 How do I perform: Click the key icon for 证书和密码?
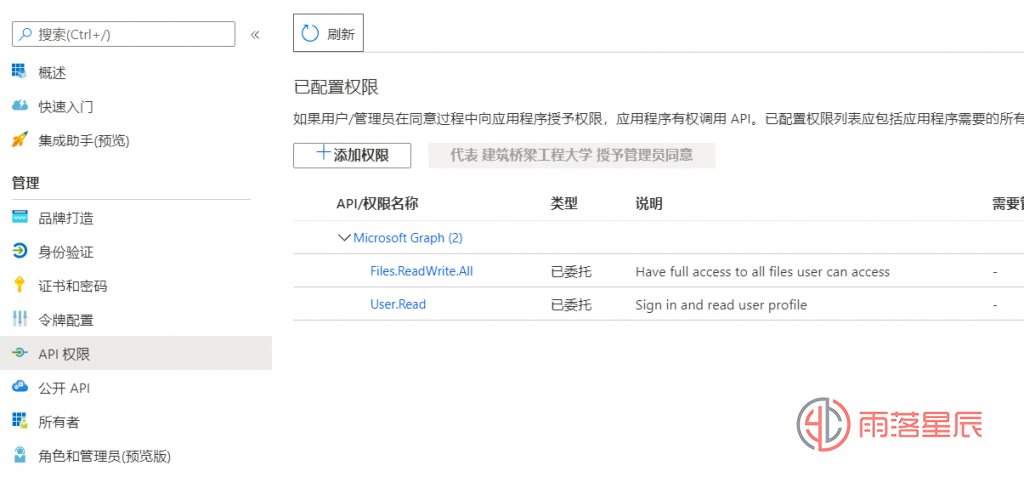(x=20, y=286)
